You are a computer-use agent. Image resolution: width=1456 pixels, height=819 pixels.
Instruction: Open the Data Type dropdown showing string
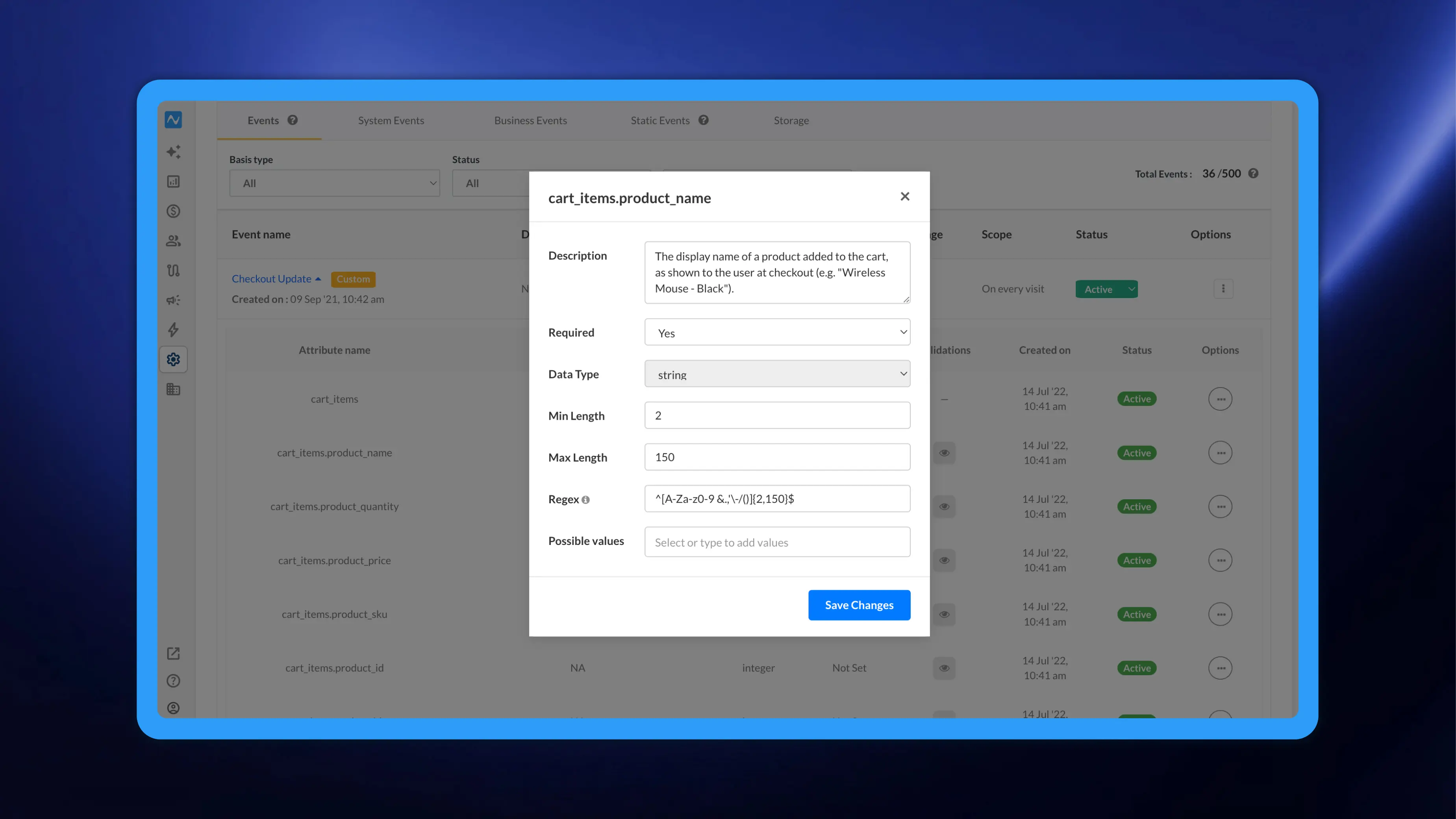777,374
